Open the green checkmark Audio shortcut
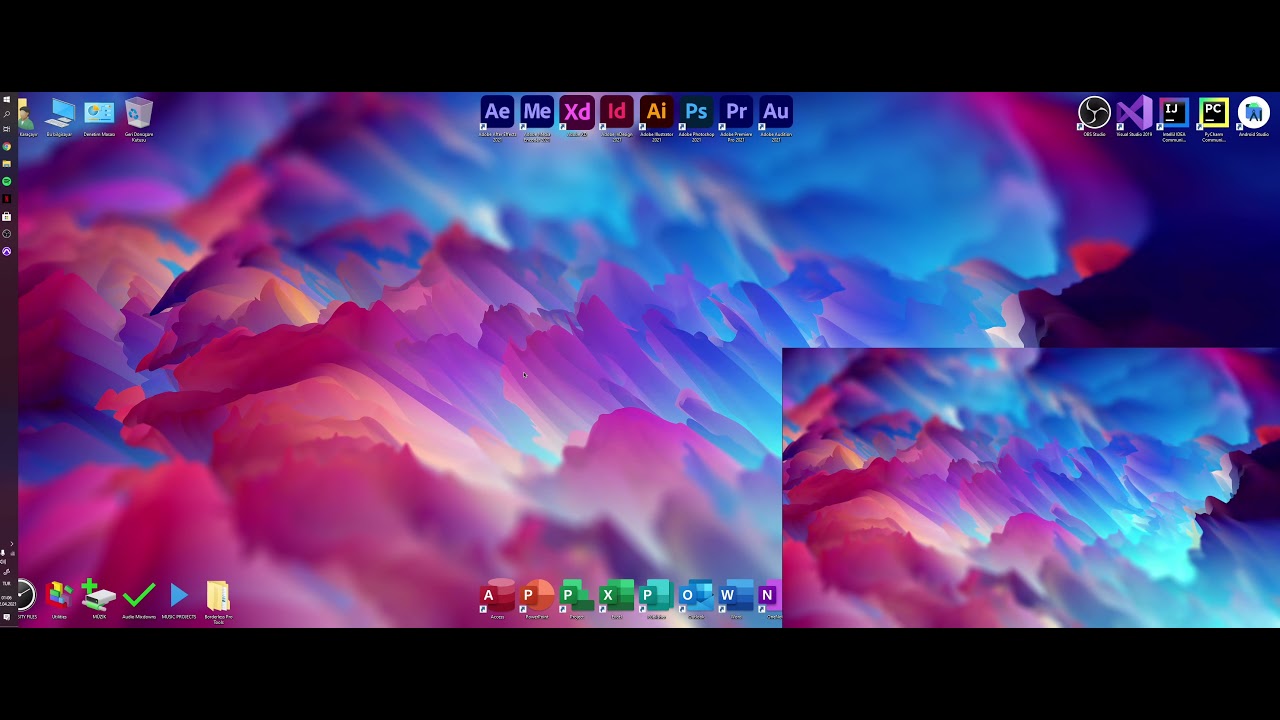Image resolution: width=1280 pixels, height=720 pixels. [139, 600]
